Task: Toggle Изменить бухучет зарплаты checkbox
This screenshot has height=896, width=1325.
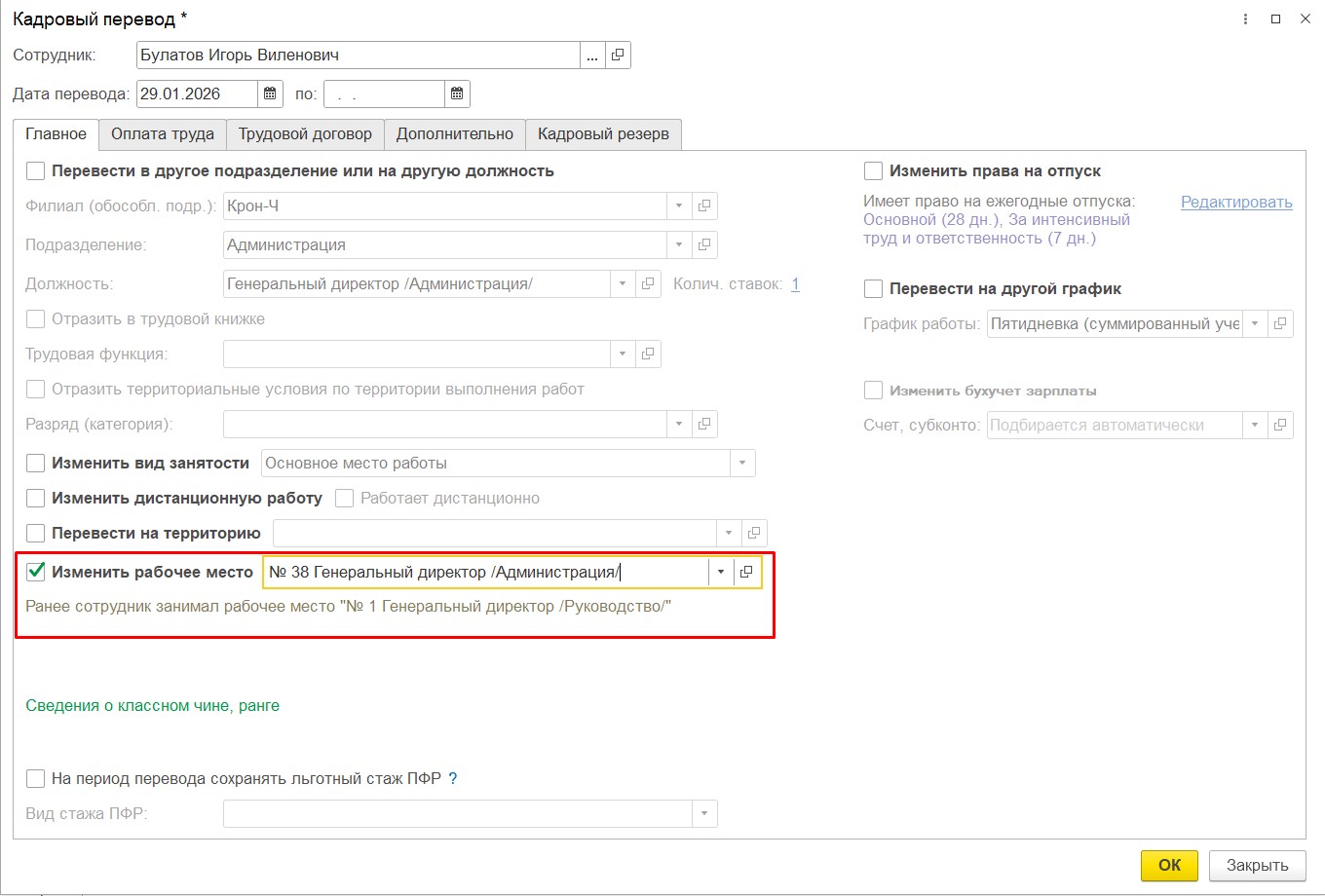Action: click(874, 391)
